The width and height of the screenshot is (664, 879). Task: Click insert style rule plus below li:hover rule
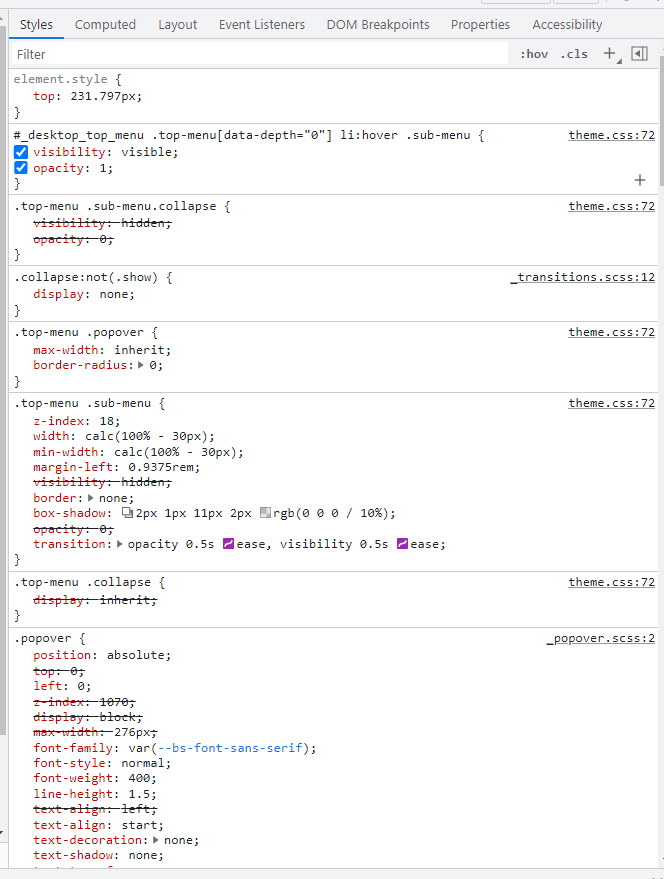pyautogui.click(x=640, y=180)
